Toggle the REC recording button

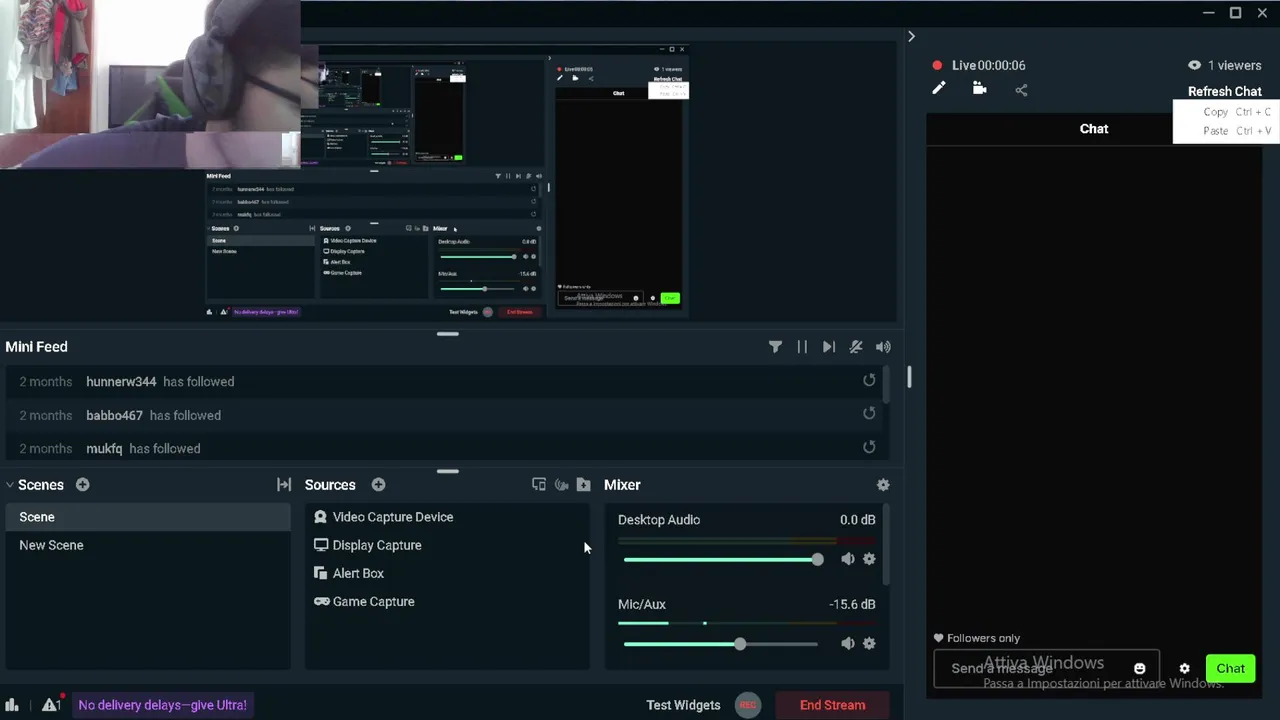click(747, 705)
